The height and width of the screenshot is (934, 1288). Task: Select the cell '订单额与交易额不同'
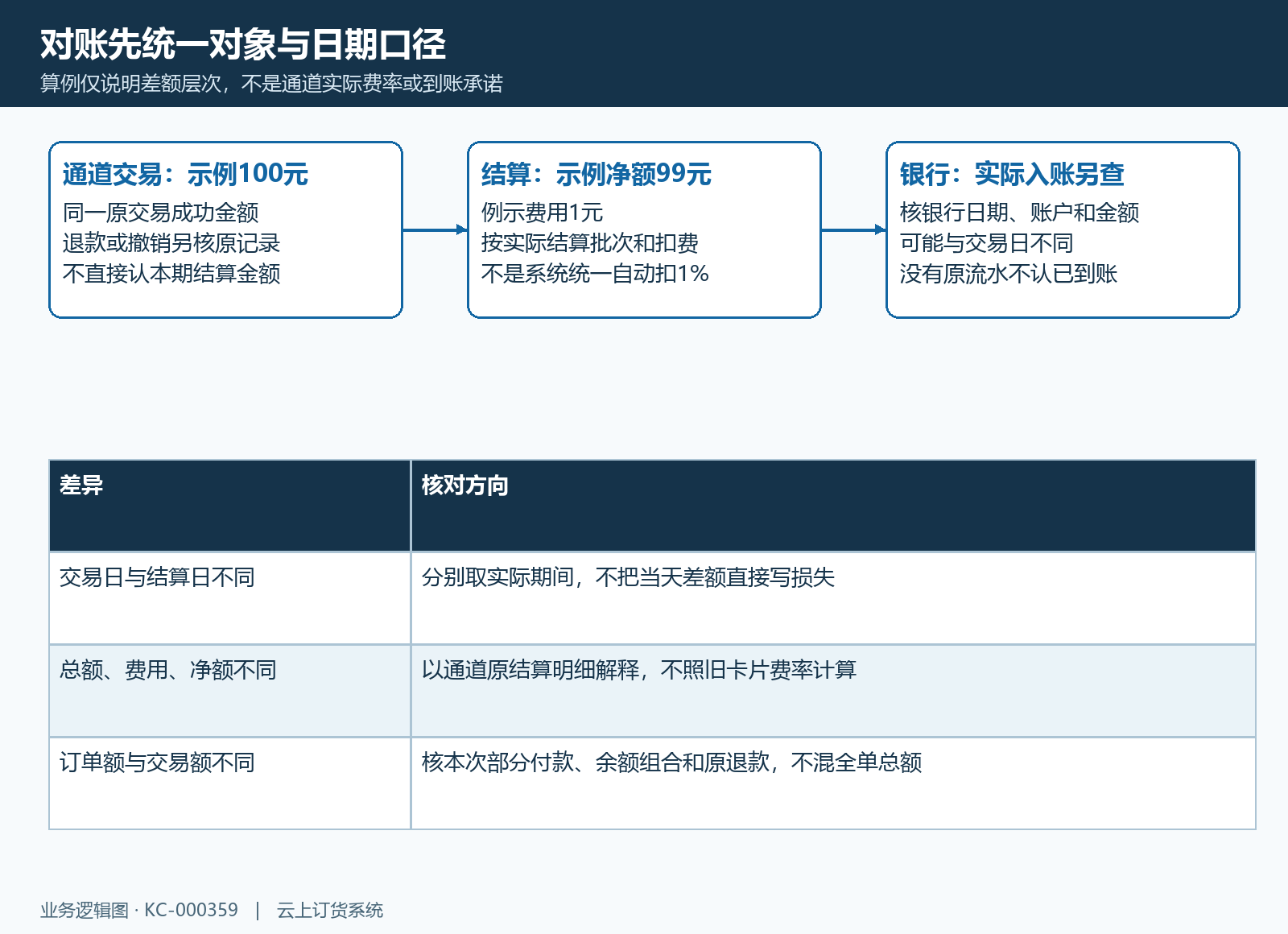click(230, 783)
